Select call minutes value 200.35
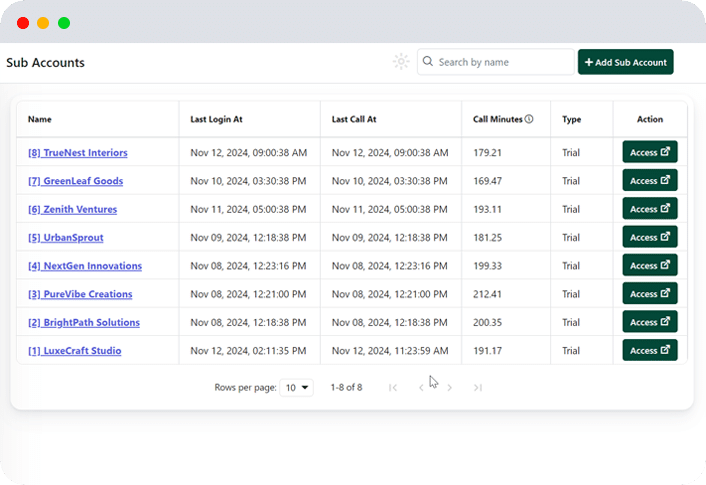The height and width of the screenshot is (485, 706). point(487,322)
